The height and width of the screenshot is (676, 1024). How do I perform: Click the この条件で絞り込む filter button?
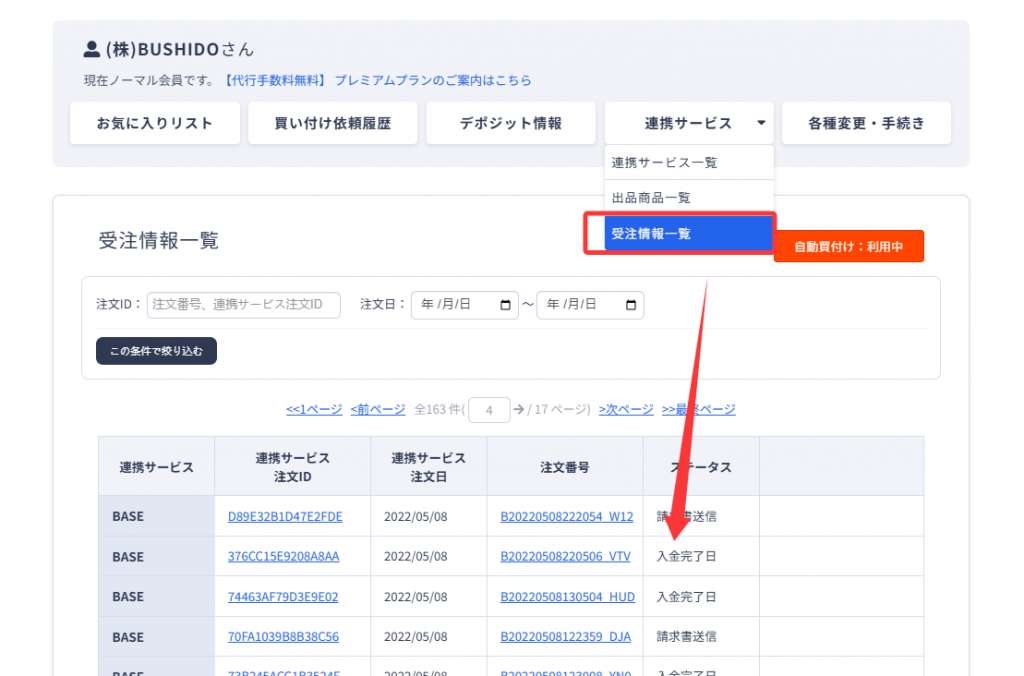156,351
